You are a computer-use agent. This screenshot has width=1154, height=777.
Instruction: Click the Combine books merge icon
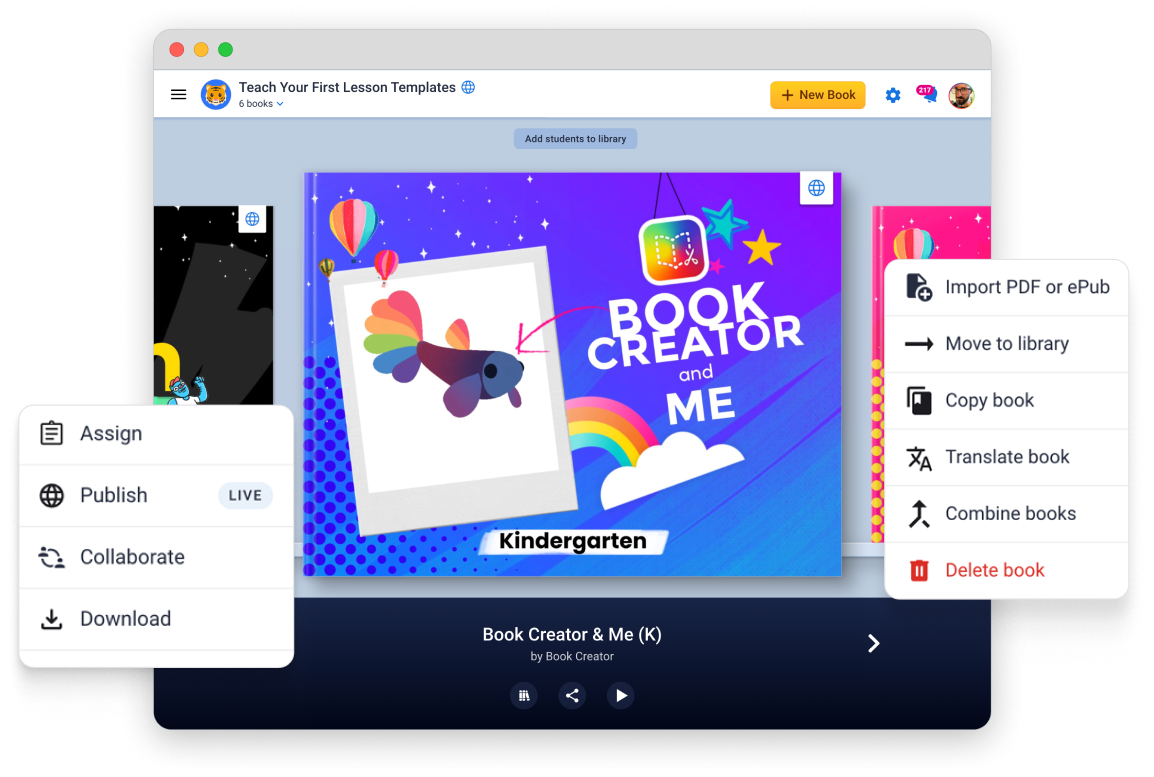tap(918, 514)
